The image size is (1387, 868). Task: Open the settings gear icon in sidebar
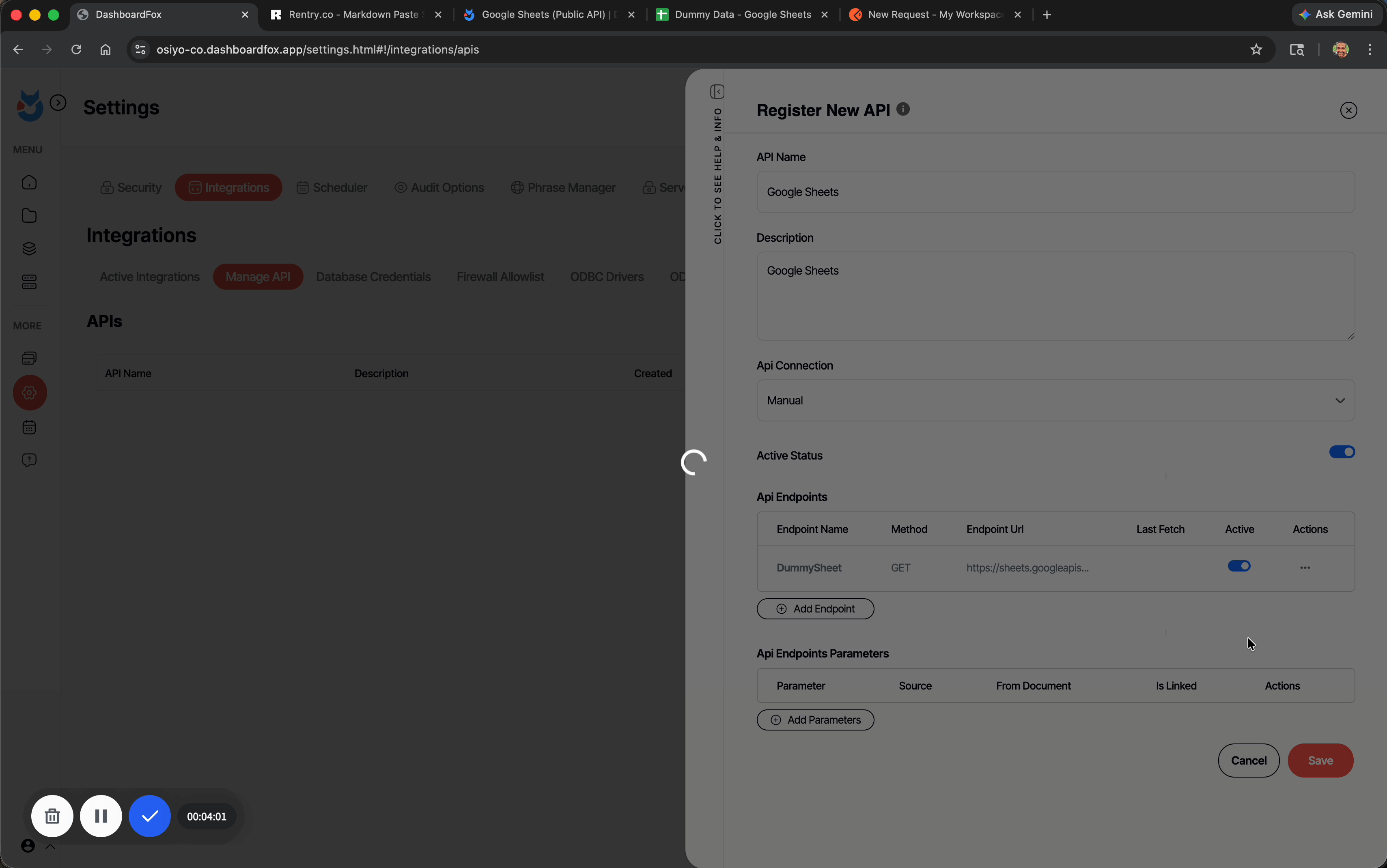(x=30, y=393)
